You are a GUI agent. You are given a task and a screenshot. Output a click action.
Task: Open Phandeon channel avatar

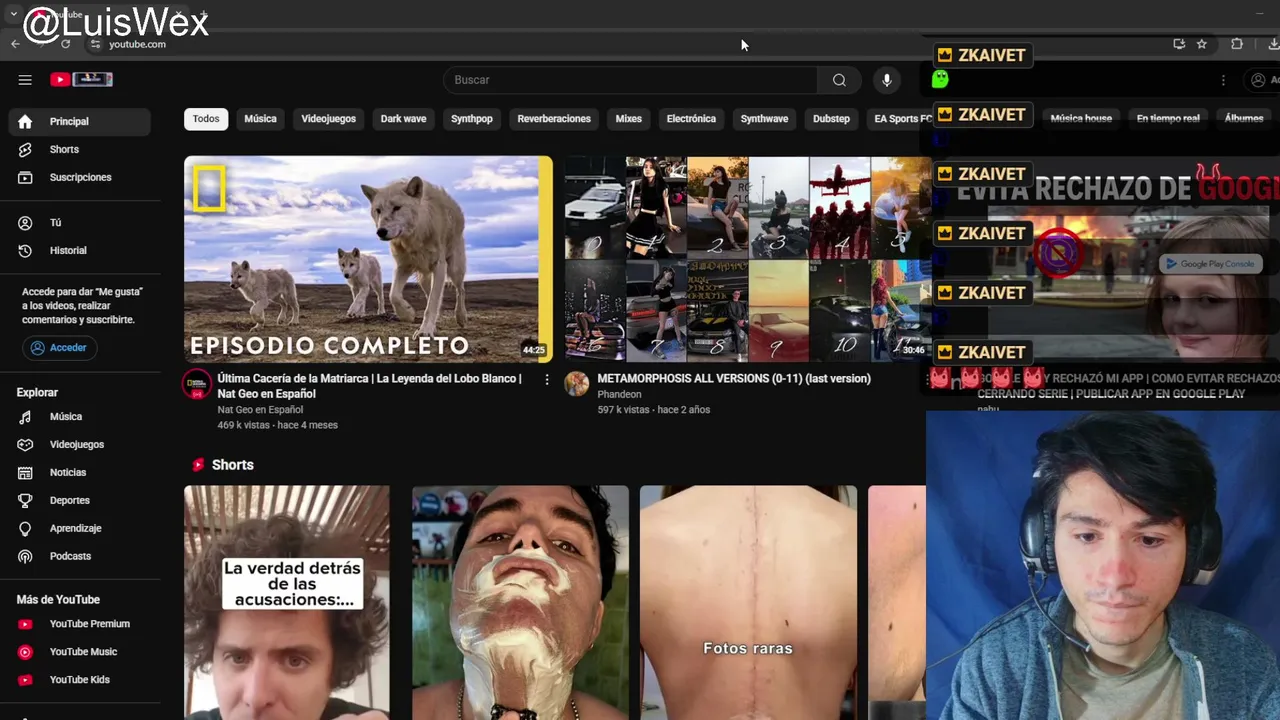(577, 384)
